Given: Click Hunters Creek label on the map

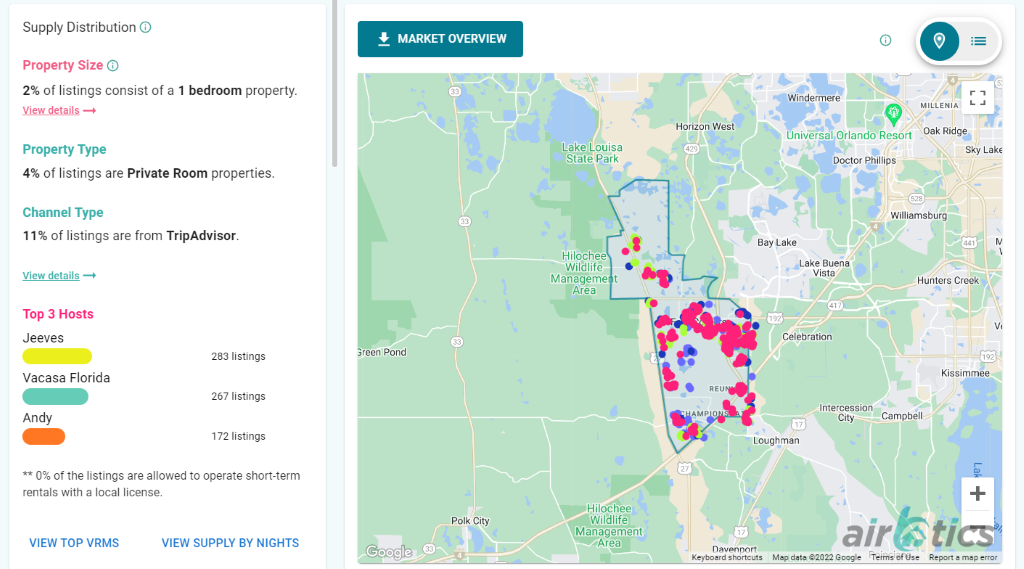Looking at the screenshot, I should pyautogui.click(x=948, y=280).
